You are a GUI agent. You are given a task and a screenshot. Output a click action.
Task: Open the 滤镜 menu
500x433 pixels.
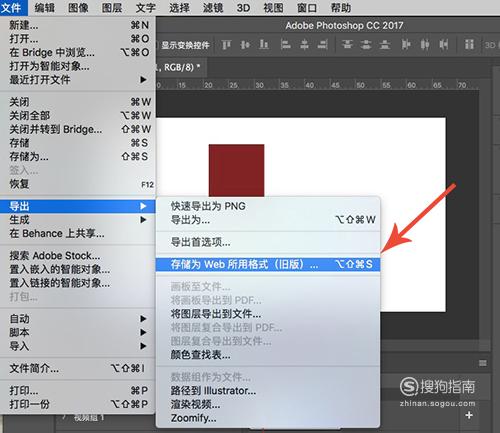[213, 8]
